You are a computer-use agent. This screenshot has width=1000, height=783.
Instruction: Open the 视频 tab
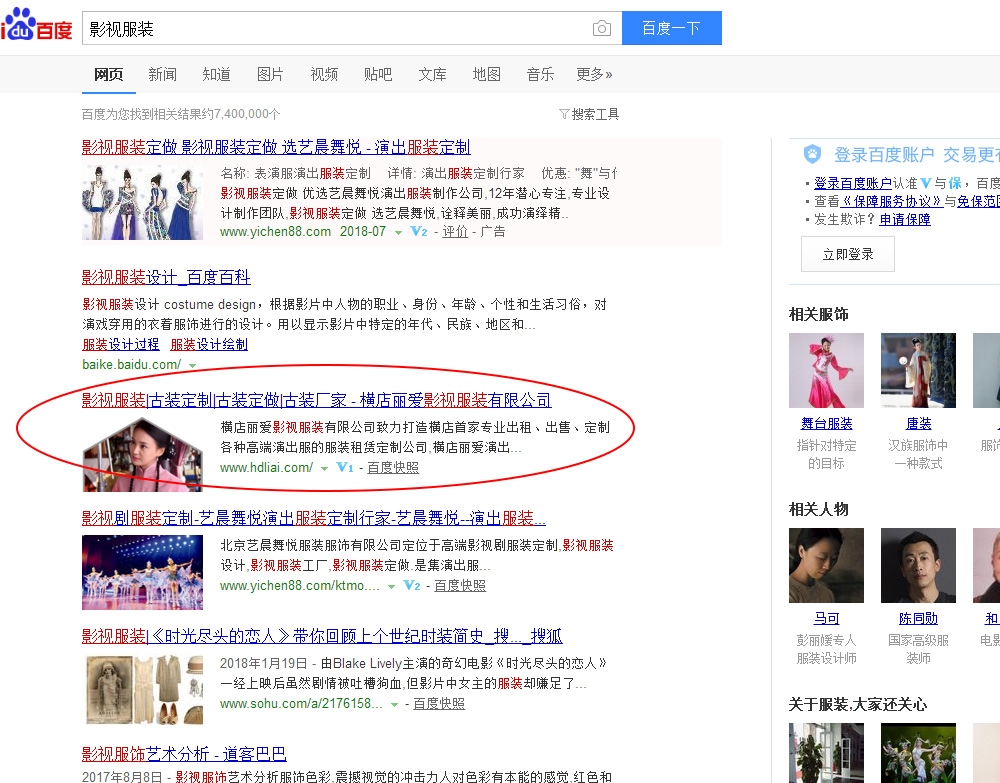(x=324, y=75)
